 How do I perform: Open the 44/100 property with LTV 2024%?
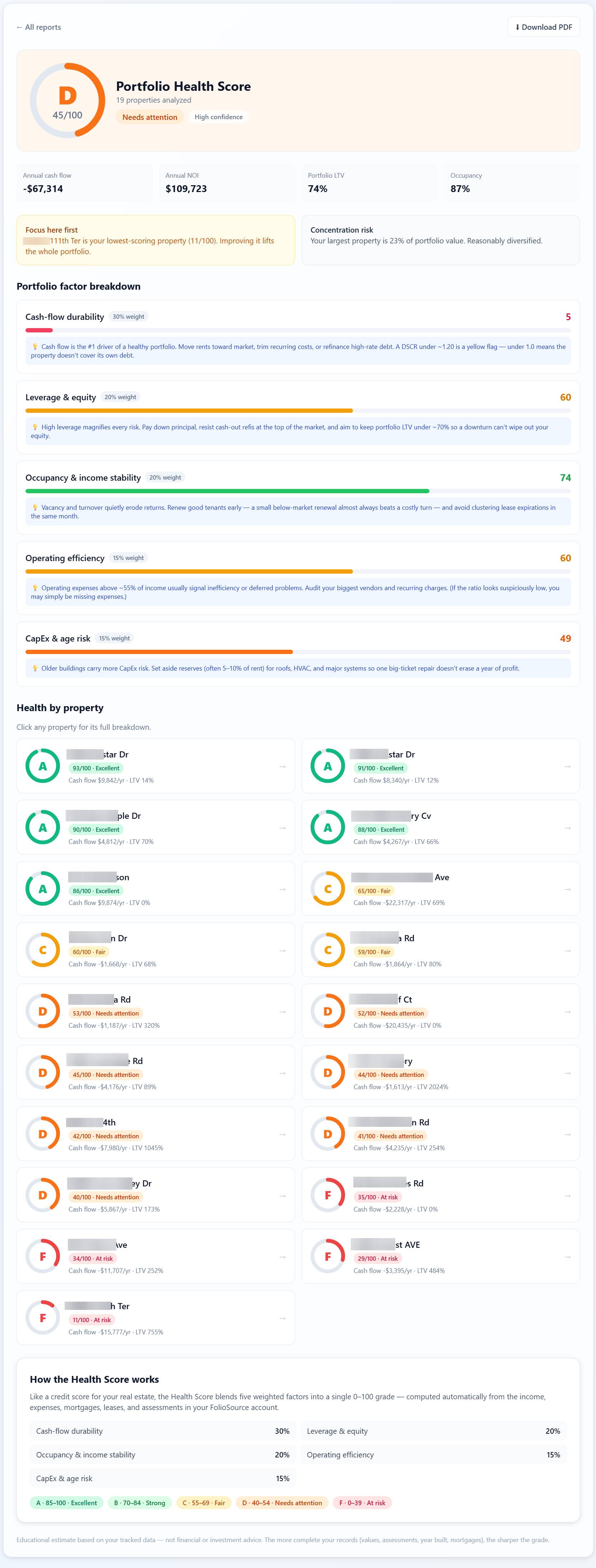440,1073
